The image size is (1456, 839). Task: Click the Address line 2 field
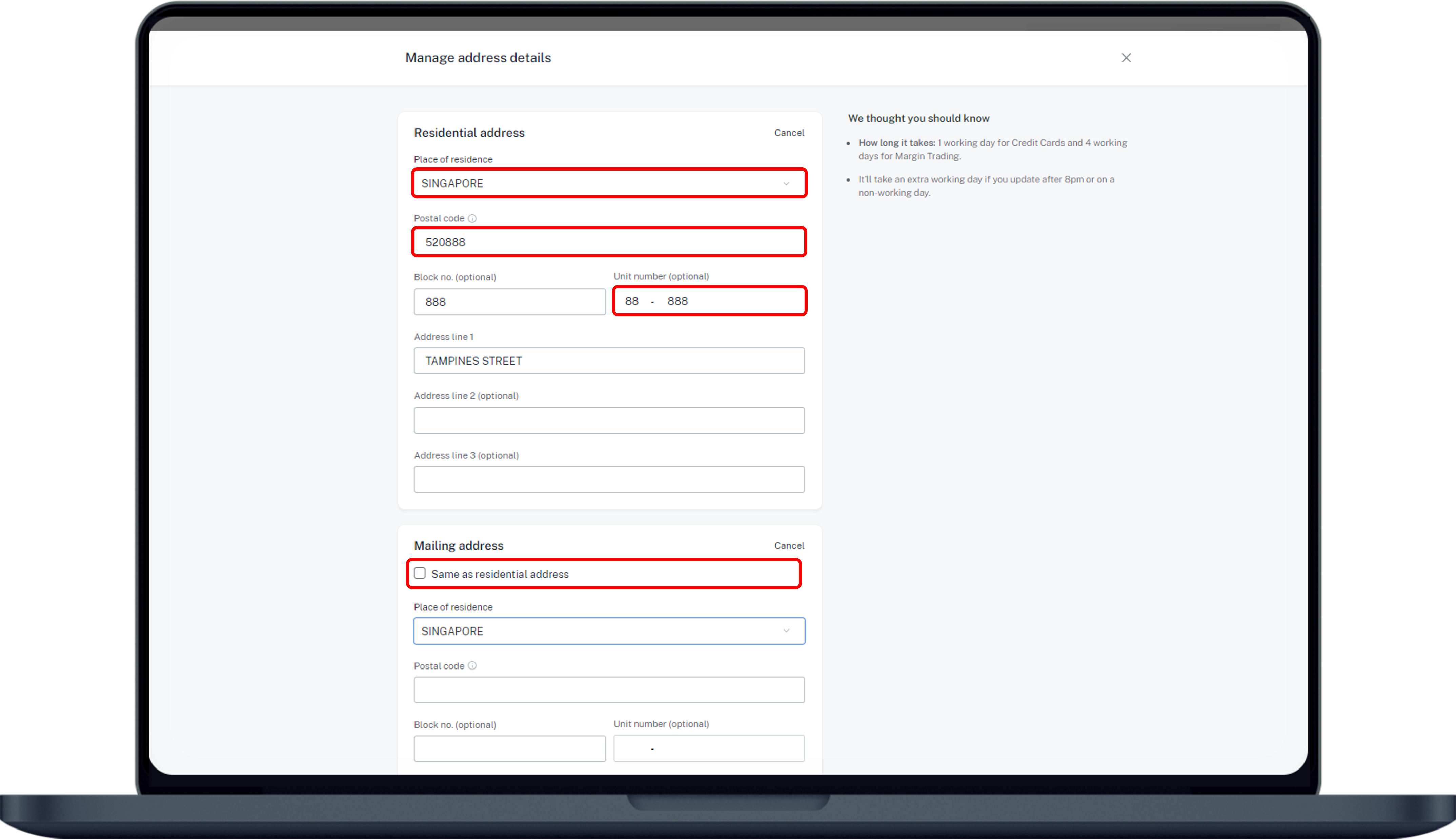(x=609, y=421)
